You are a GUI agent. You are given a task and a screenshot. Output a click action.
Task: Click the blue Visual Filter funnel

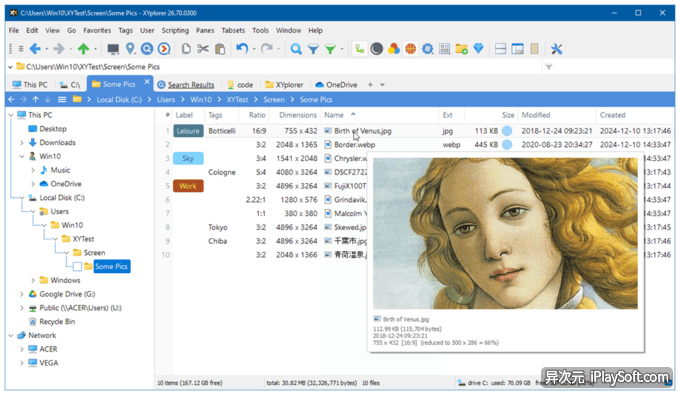point(313,49)
